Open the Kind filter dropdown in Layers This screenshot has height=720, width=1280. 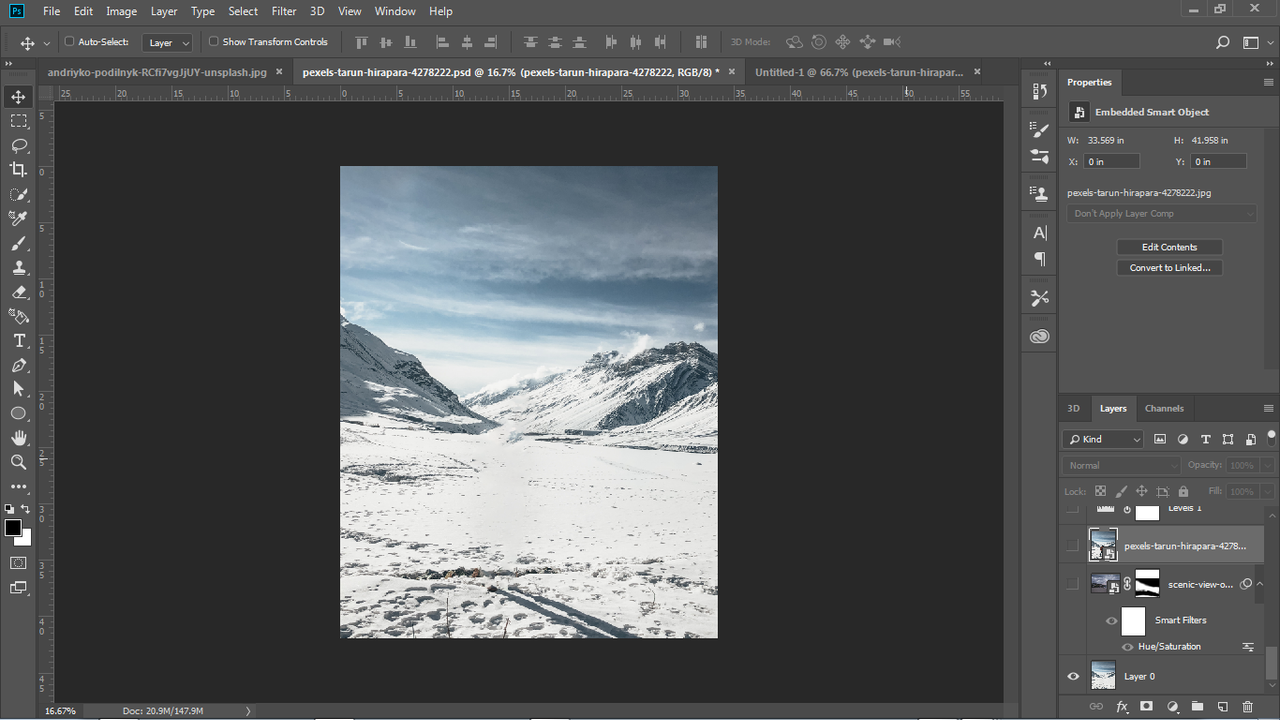[x=1103, y=439]
